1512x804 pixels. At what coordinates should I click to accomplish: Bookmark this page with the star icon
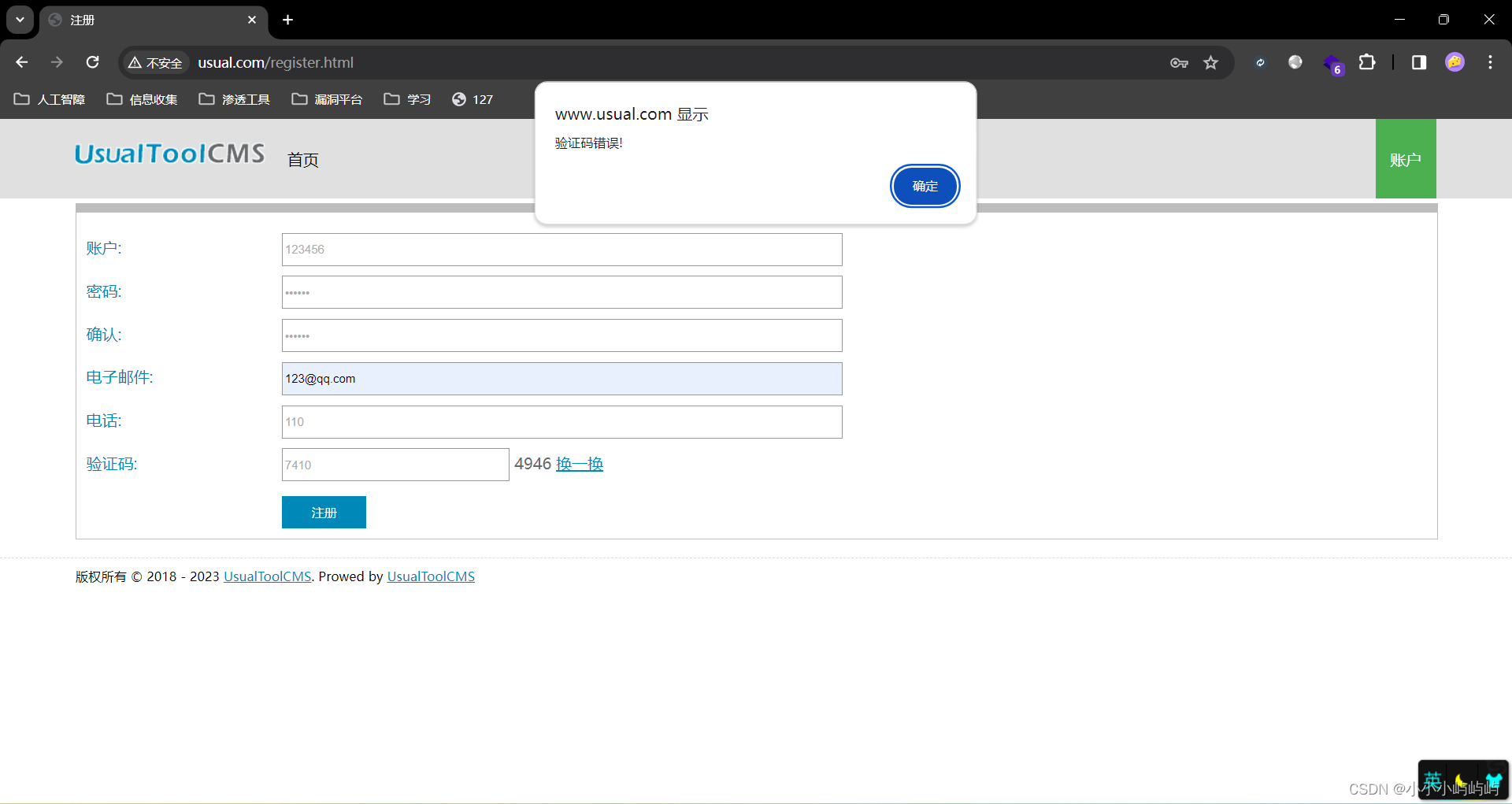[x=1211, y=62]
